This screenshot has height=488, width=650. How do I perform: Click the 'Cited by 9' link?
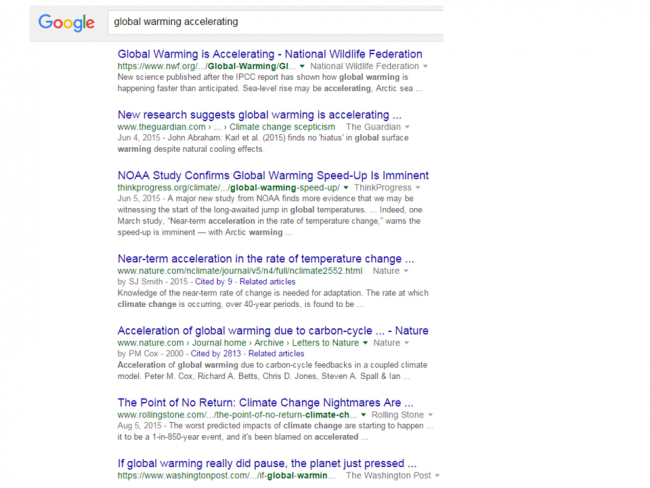click(x=213, y=282)
